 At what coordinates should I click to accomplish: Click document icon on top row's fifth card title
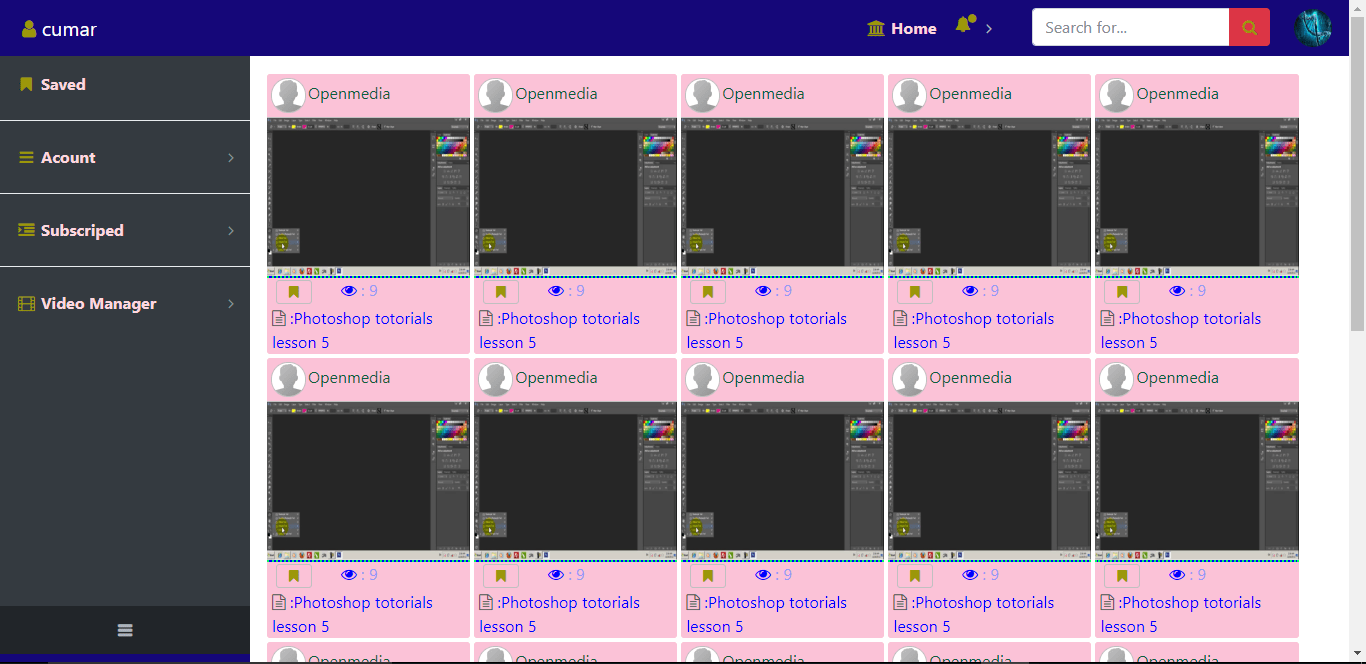(x=1107, y=319)
